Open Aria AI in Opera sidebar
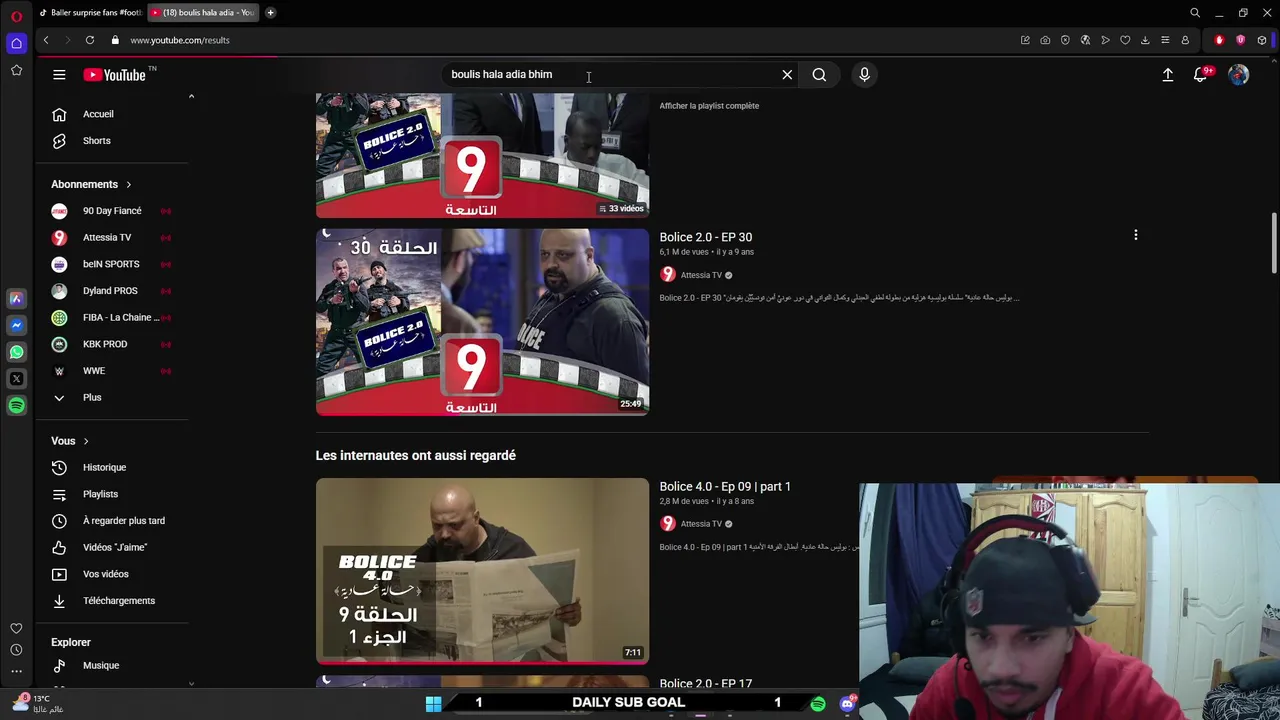 tap(16, 298)
